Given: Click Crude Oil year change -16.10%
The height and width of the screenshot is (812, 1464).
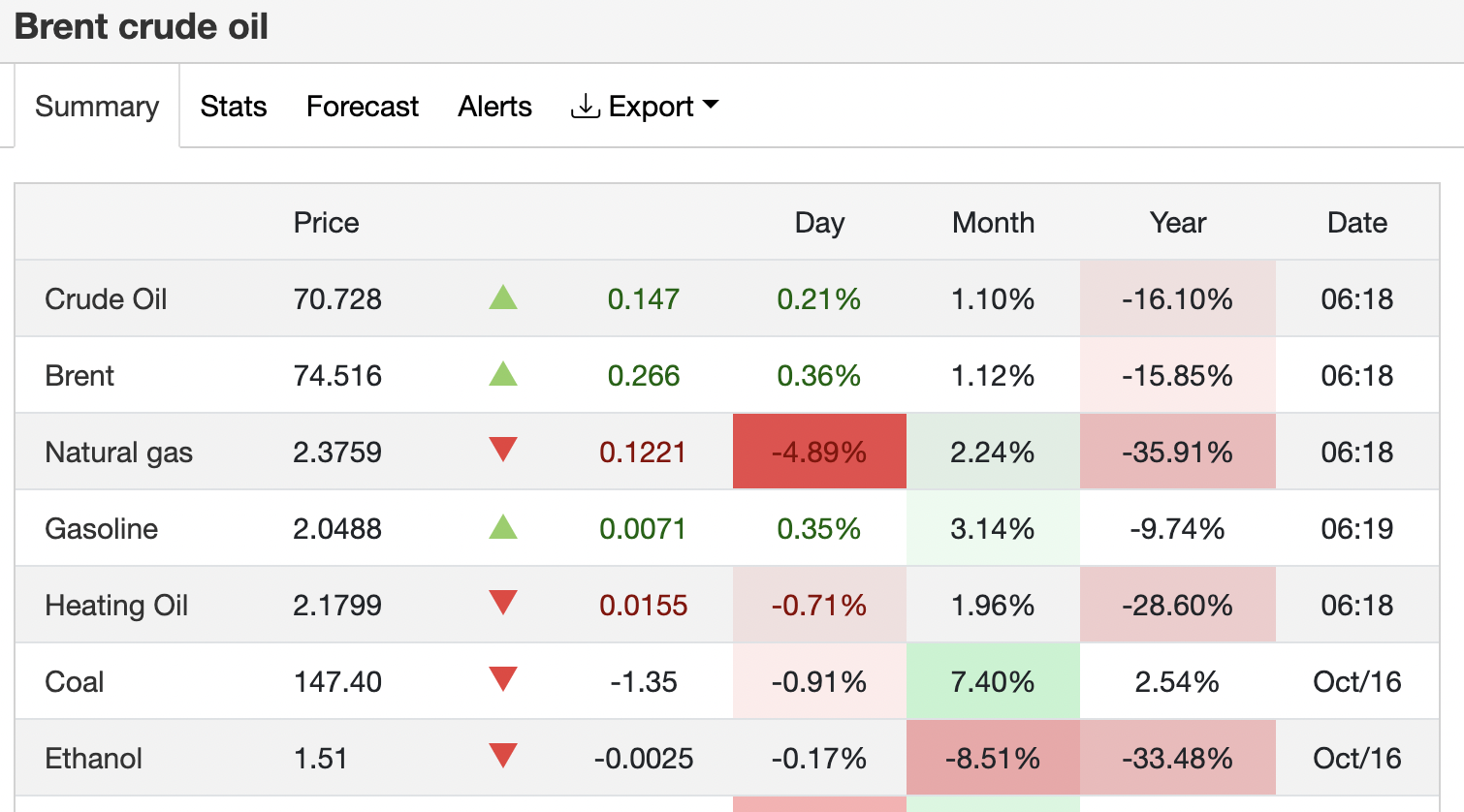Looking at the screenshot, I should [1177, 298].
